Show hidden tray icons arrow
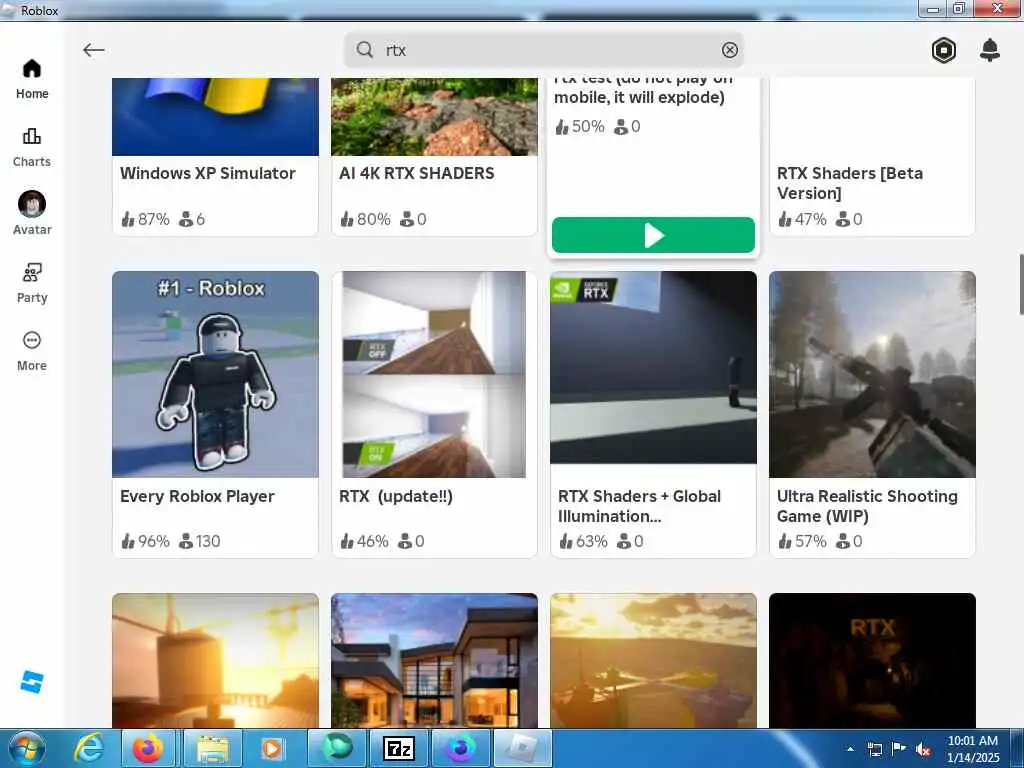The height and width of the screenshot is (768, 1024). (x=850, y=749)
